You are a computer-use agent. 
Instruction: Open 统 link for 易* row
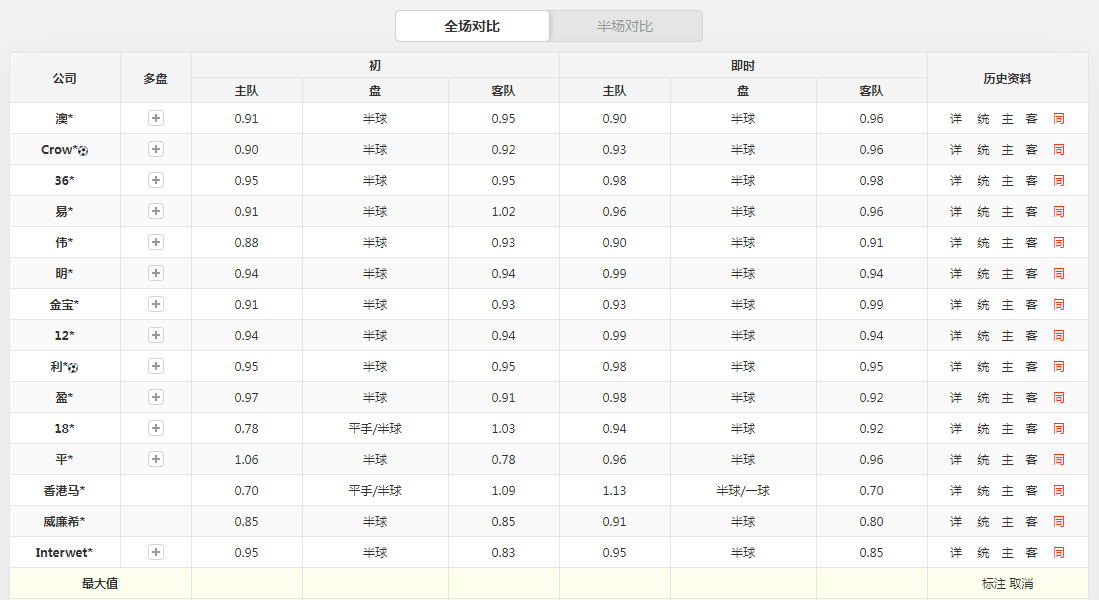click(983, 212)
